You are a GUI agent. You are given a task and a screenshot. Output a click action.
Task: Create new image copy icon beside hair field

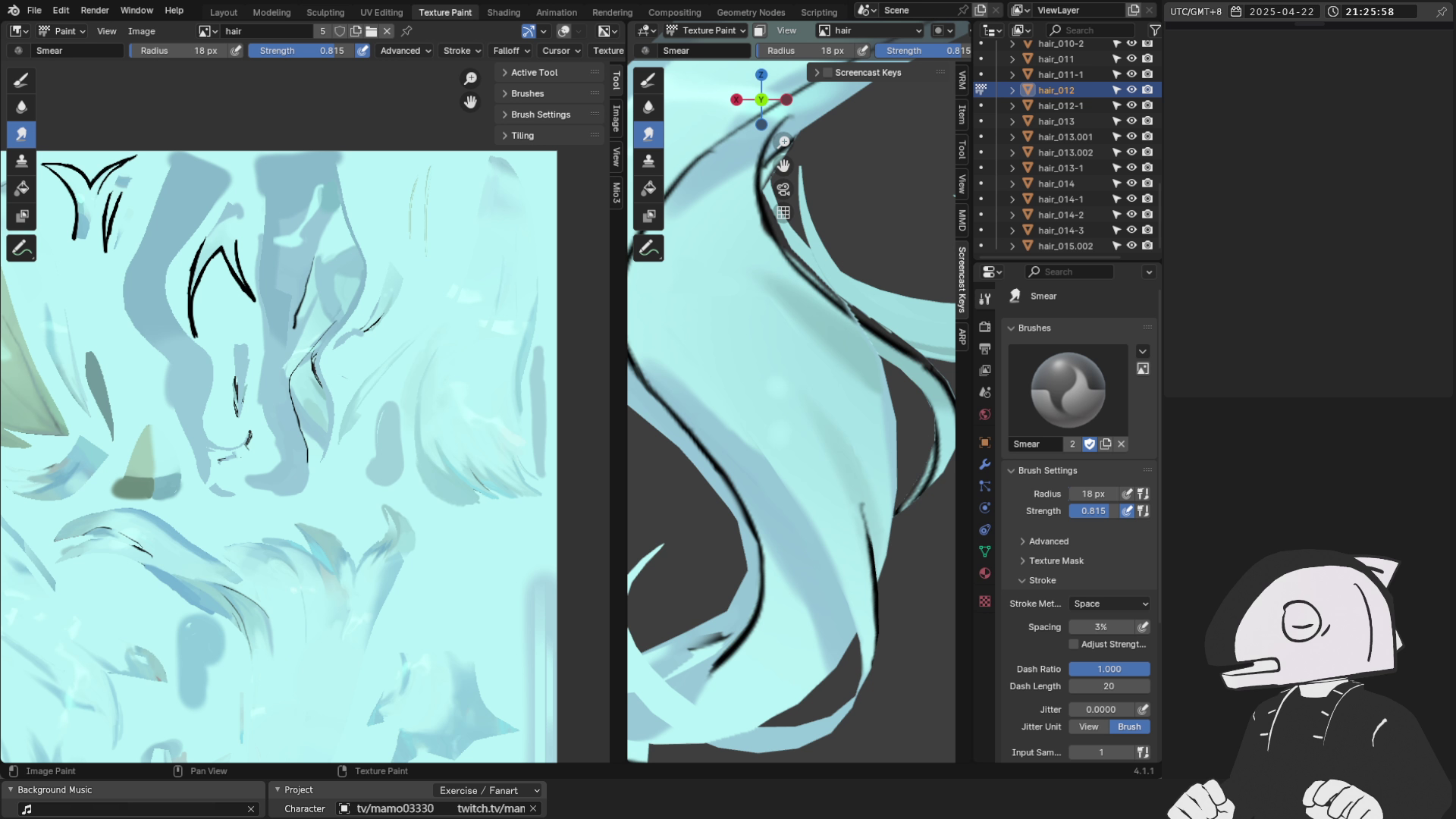coord(356,31)
